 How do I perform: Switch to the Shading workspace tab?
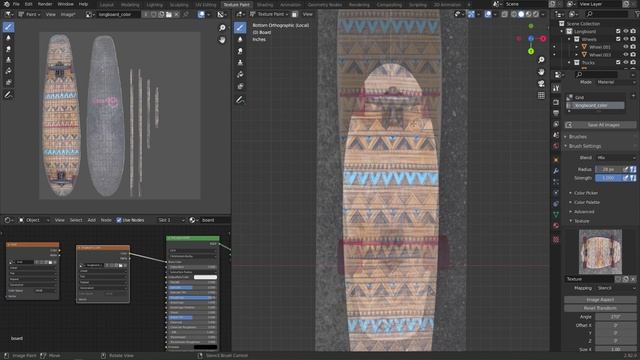(264, 4)
